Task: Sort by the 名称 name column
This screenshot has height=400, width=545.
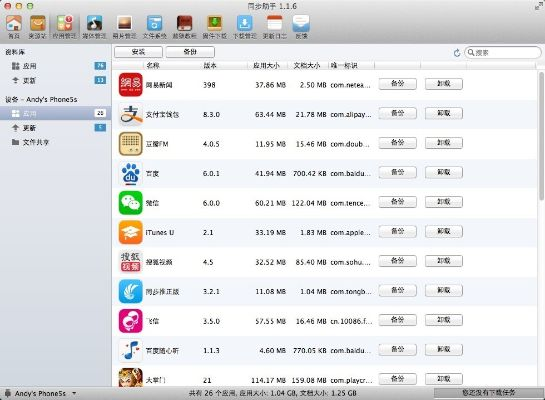Action: [x=172, y=65]
